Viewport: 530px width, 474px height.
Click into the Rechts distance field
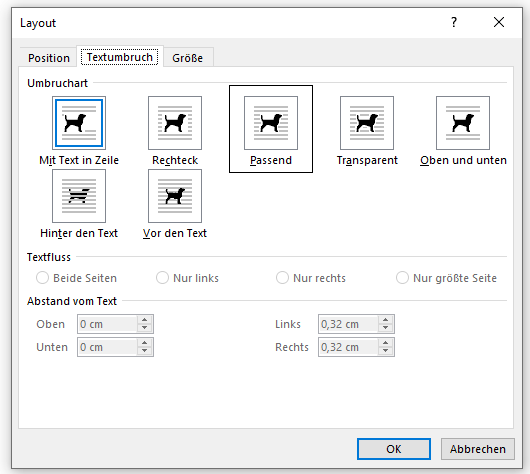click(348, 347)
